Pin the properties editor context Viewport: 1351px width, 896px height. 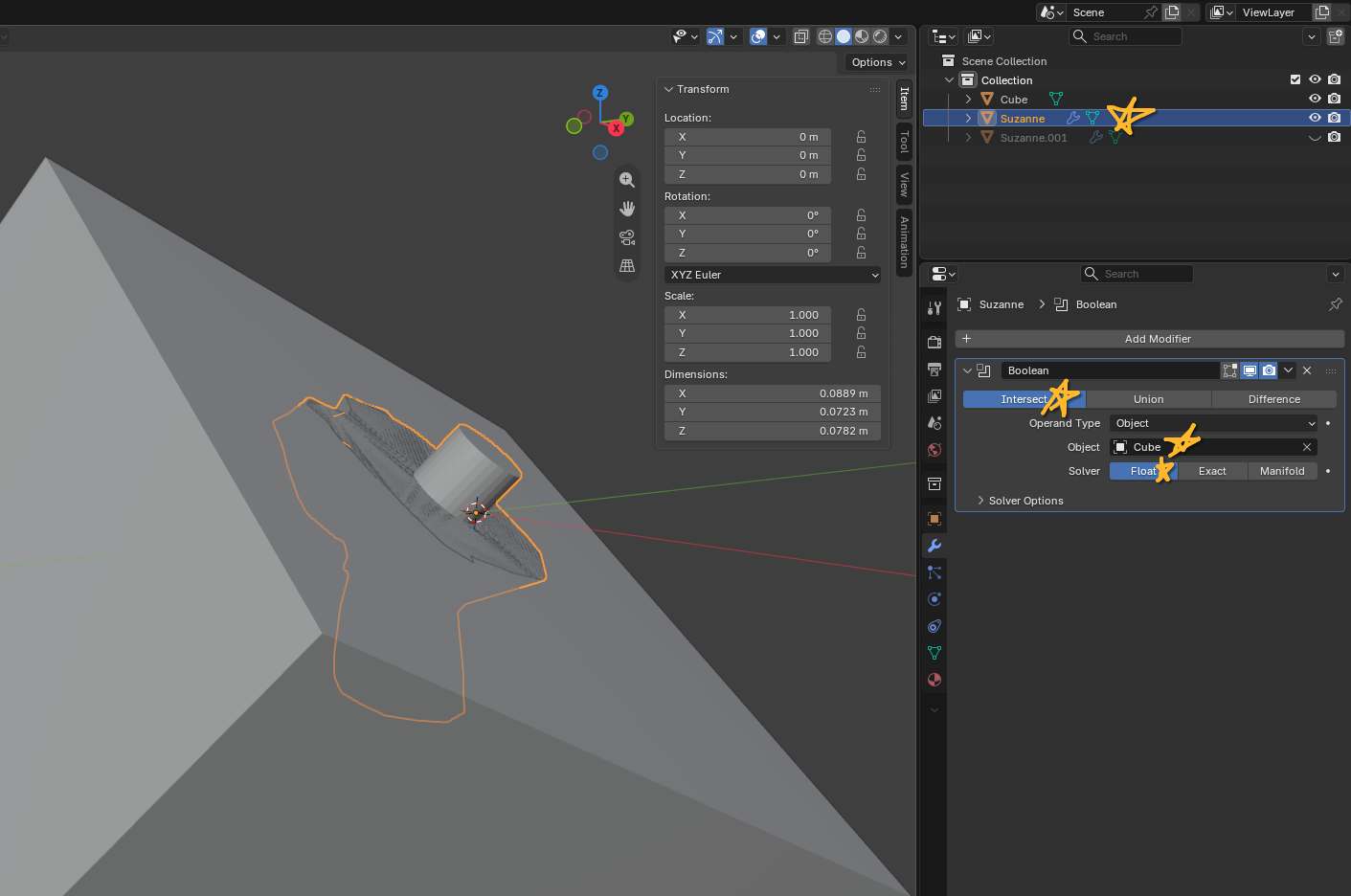point(1336,304)
